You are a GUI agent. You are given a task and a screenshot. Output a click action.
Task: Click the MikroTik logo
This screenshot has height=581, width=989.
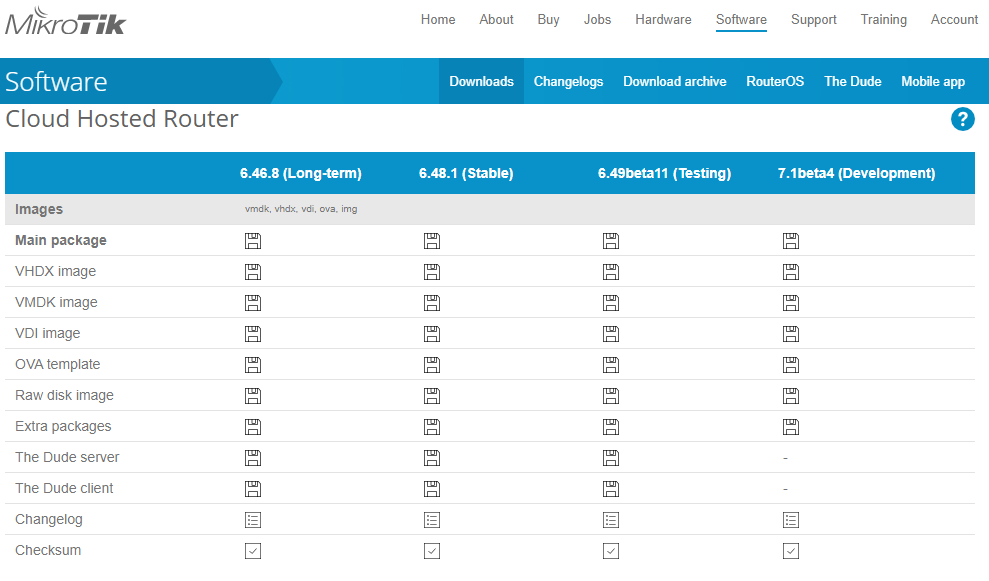66,21
